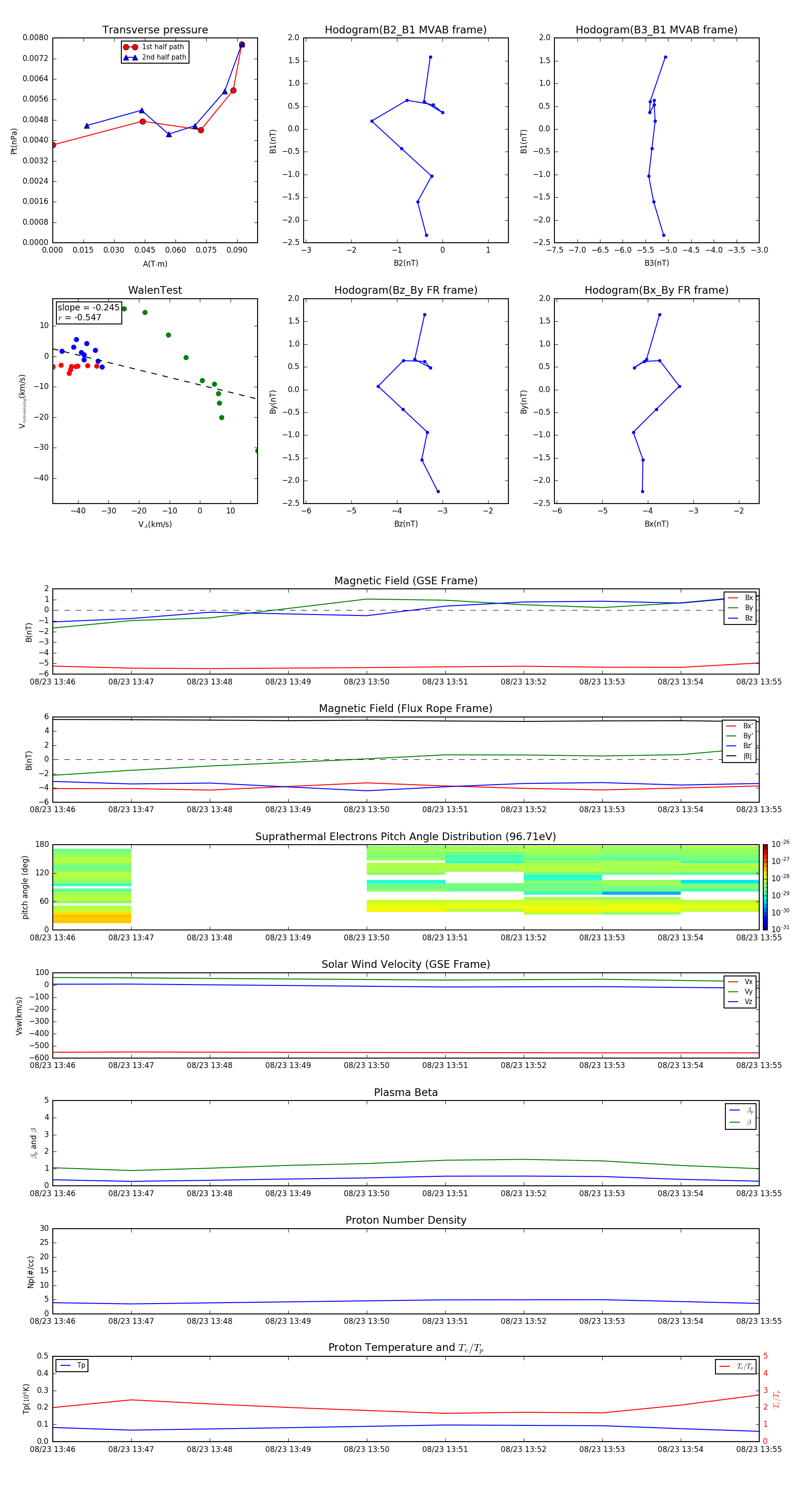Select the 'r = -0.547' annotation

pos(80,317)
